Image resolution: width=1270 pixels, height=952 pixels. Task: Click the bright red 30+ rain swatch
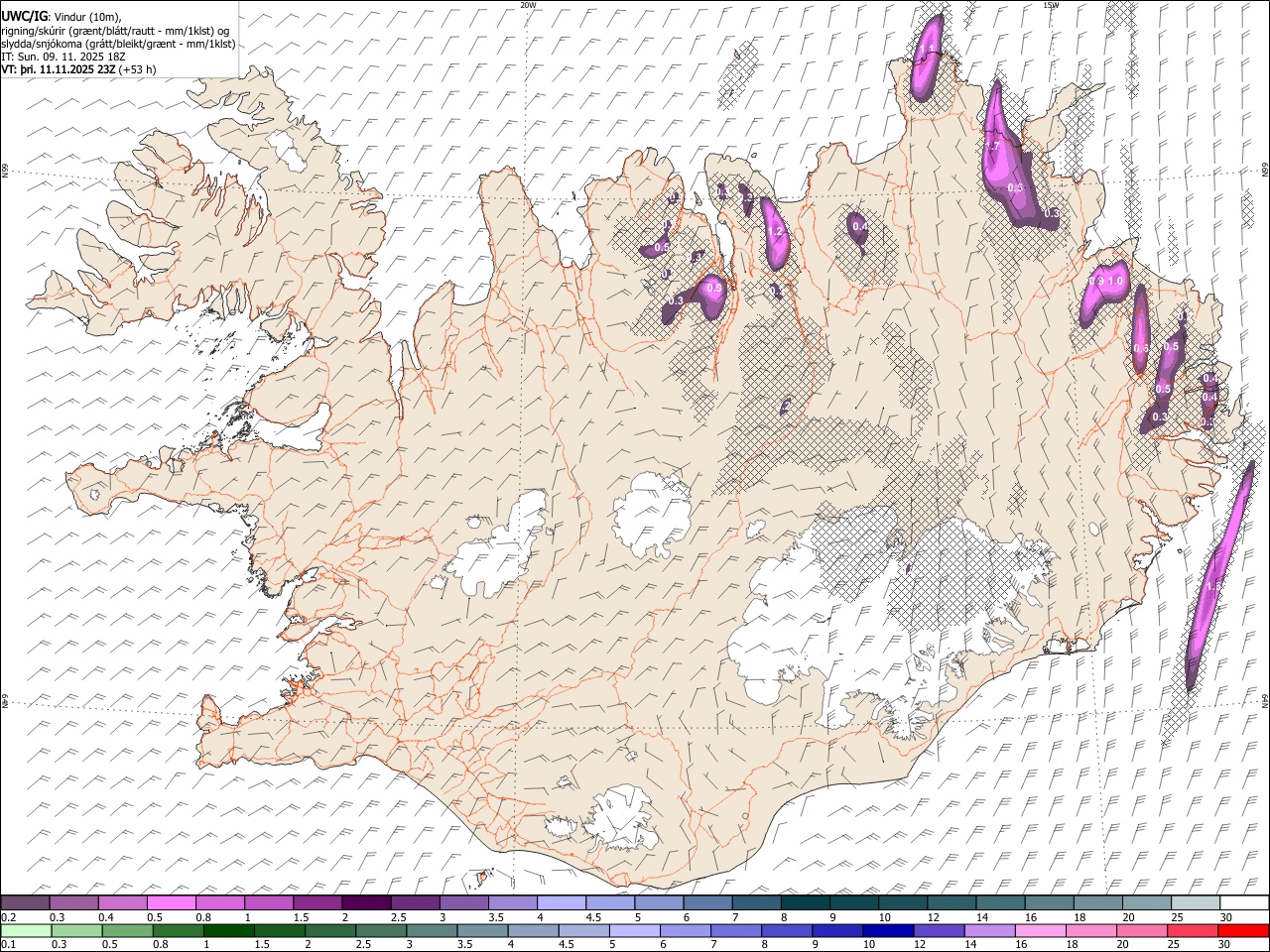1243,930
